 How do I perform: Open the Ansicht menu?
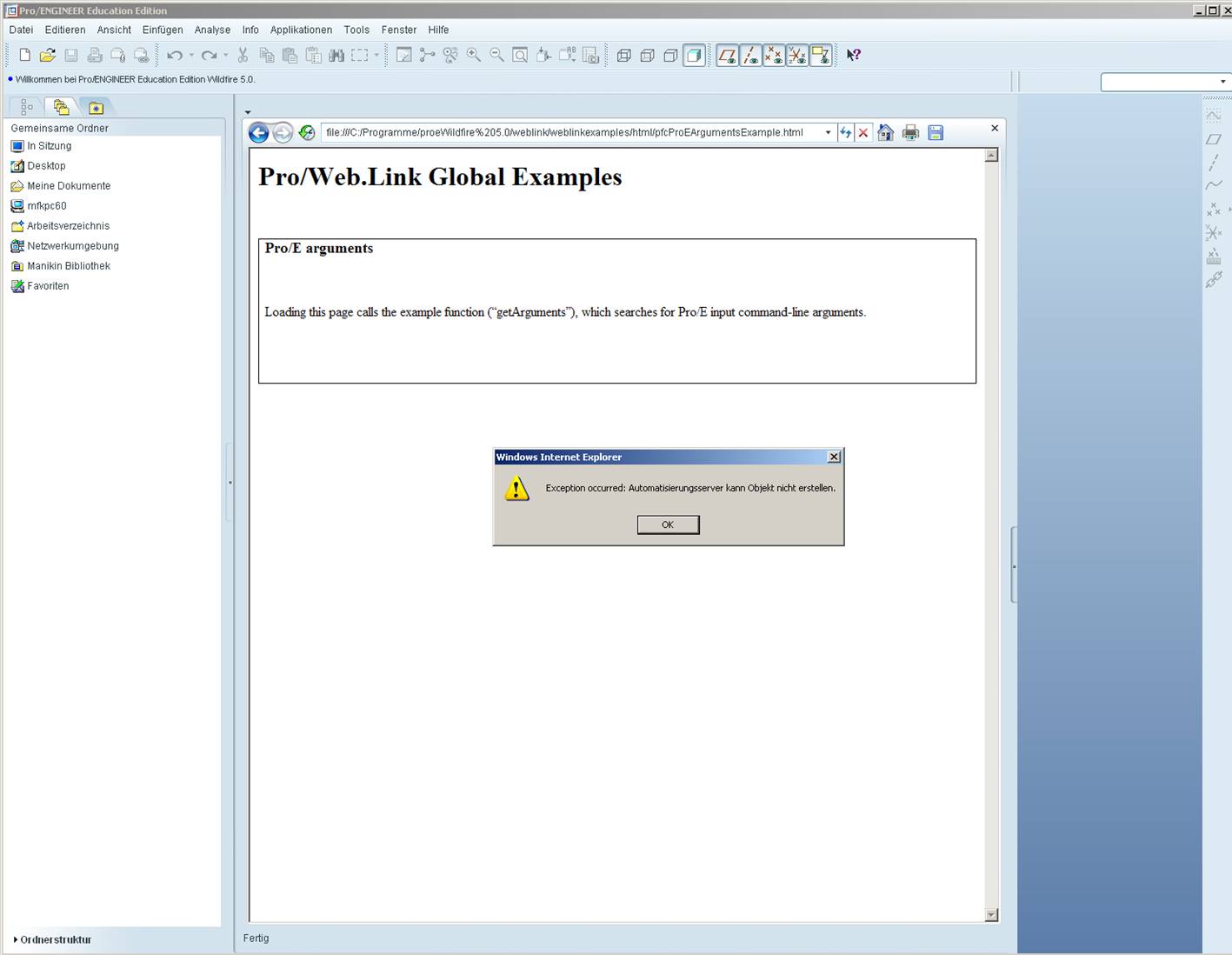pyautogui.click(x=114, y=30)
